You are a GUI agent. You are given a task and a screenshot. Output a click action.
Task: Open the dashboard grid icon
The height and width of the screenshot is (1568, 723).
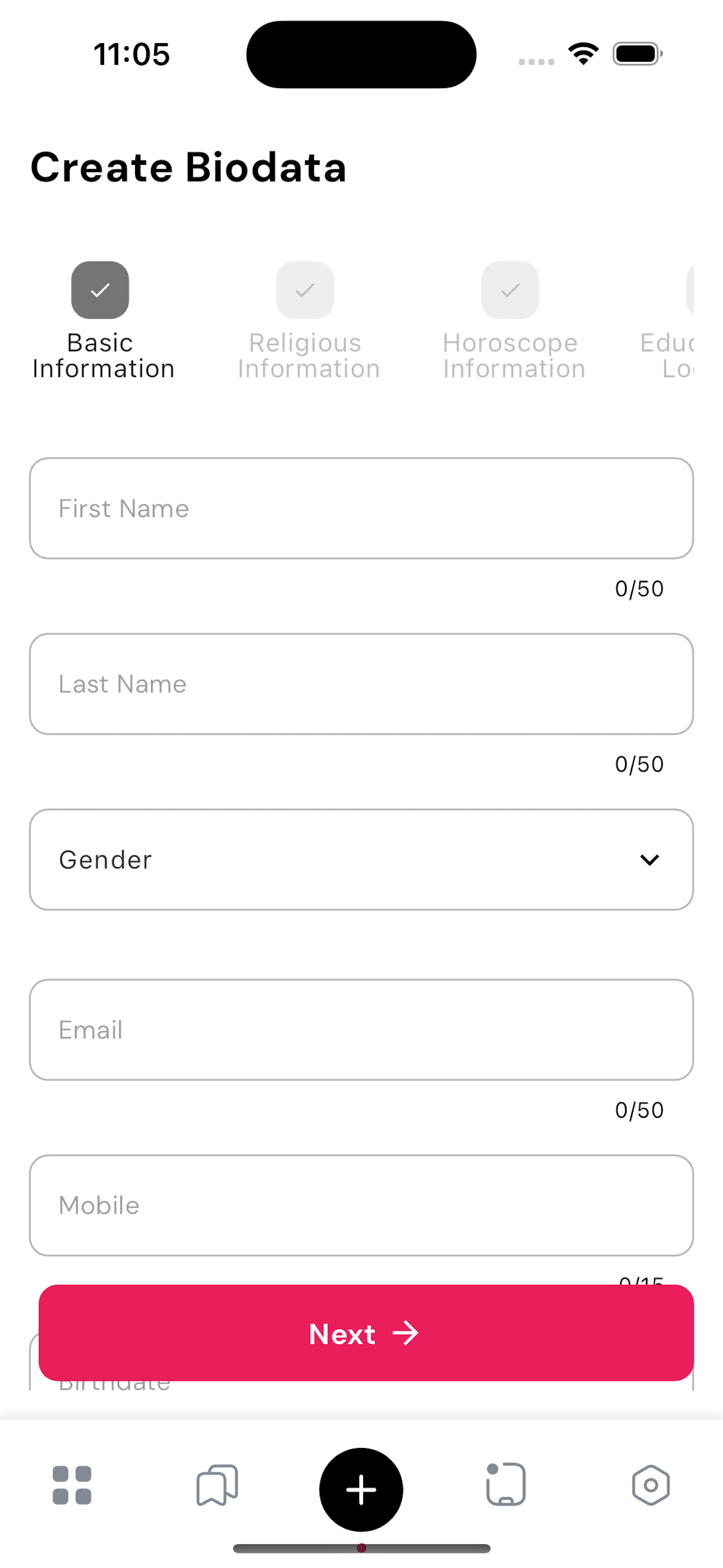click(x=72, y=1485)
